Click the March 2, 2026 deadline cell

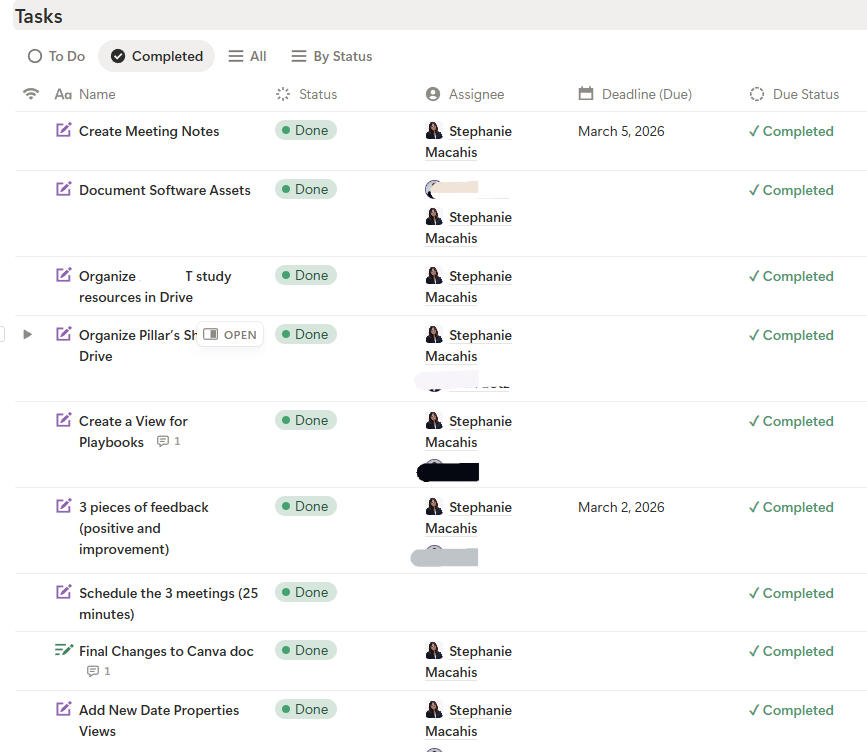click(621, 507)
